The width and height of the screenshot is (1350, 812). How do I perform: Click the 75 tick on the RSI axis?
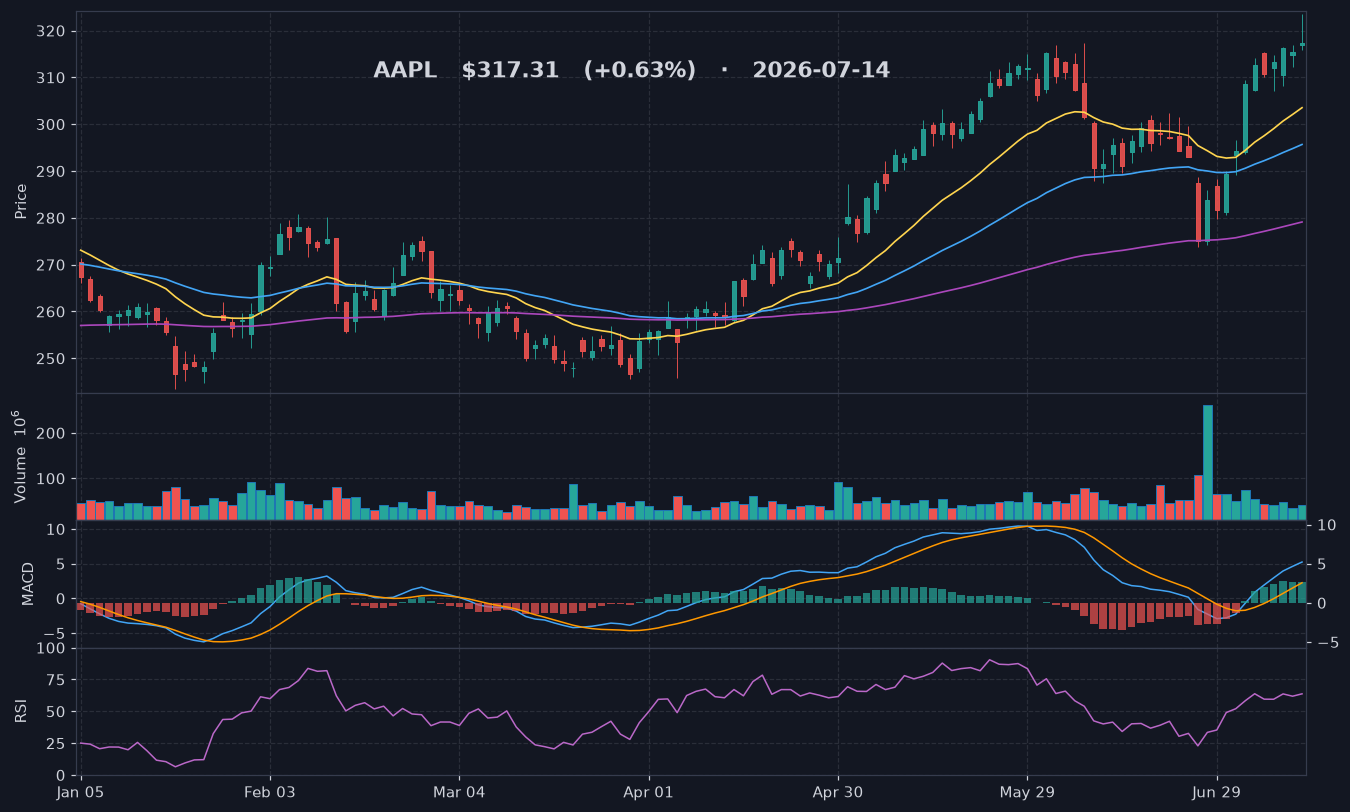point(56,681)
